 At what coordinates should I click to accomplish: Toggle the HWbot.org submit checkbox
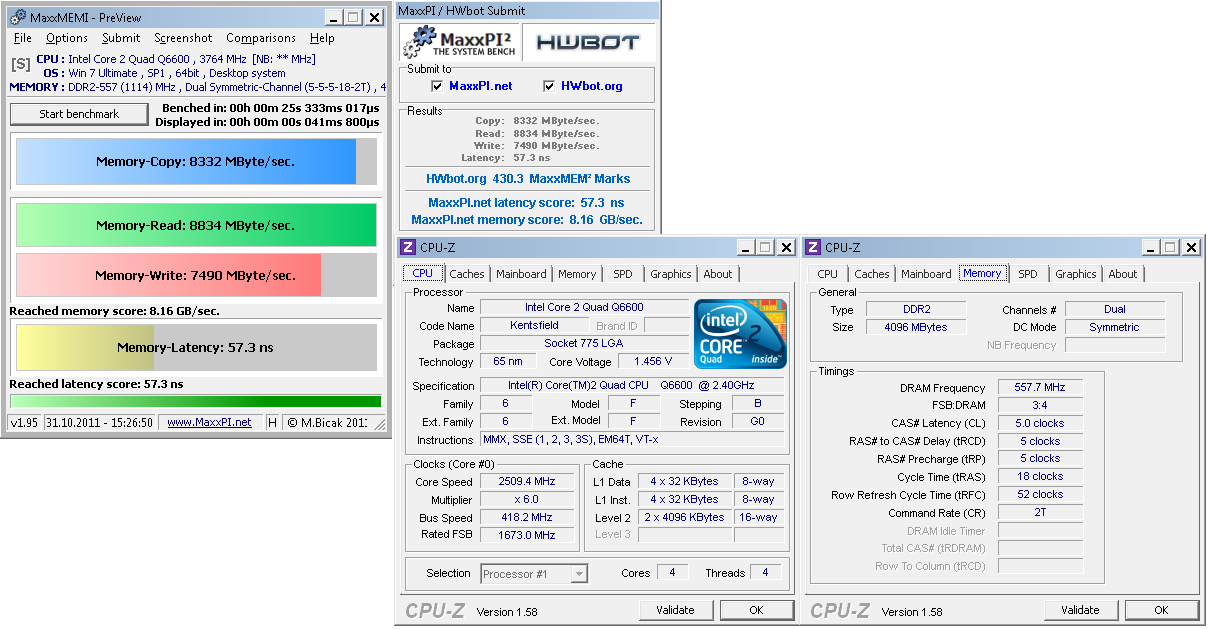pyautogui.click(x=549, y=86)
